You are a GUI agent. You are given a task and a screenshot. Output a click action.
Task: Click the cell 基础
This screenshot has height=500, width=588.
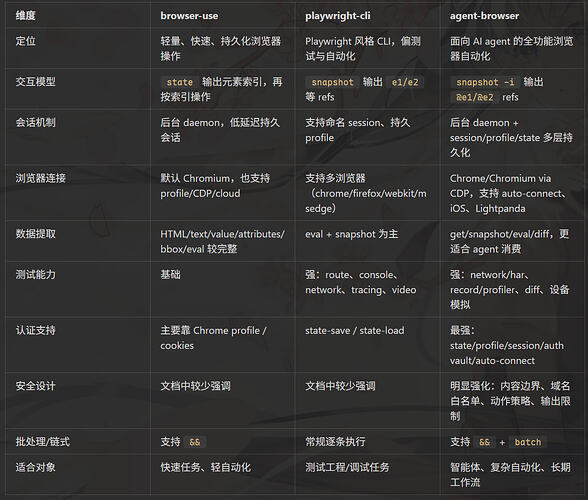pos(171,275)
